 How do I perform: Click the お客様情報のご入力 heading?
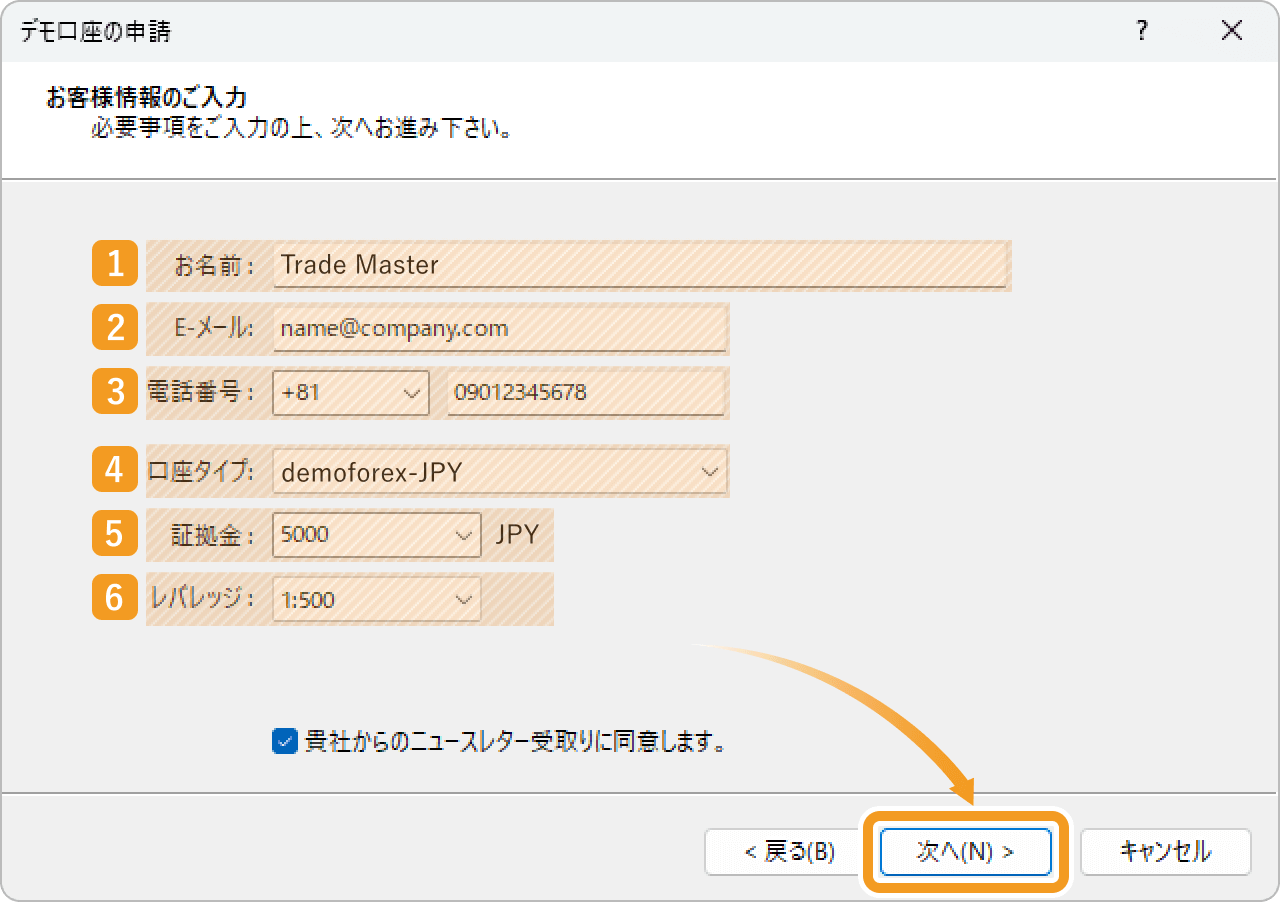147,98
